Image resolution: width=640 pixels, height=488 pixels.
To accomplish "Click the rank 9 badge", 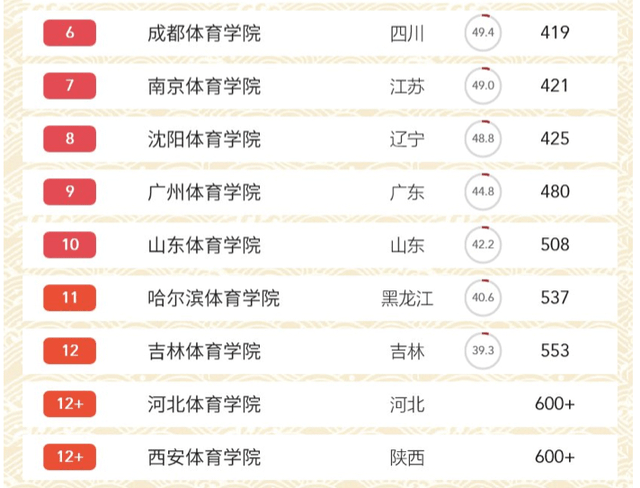I will (70, 192).
